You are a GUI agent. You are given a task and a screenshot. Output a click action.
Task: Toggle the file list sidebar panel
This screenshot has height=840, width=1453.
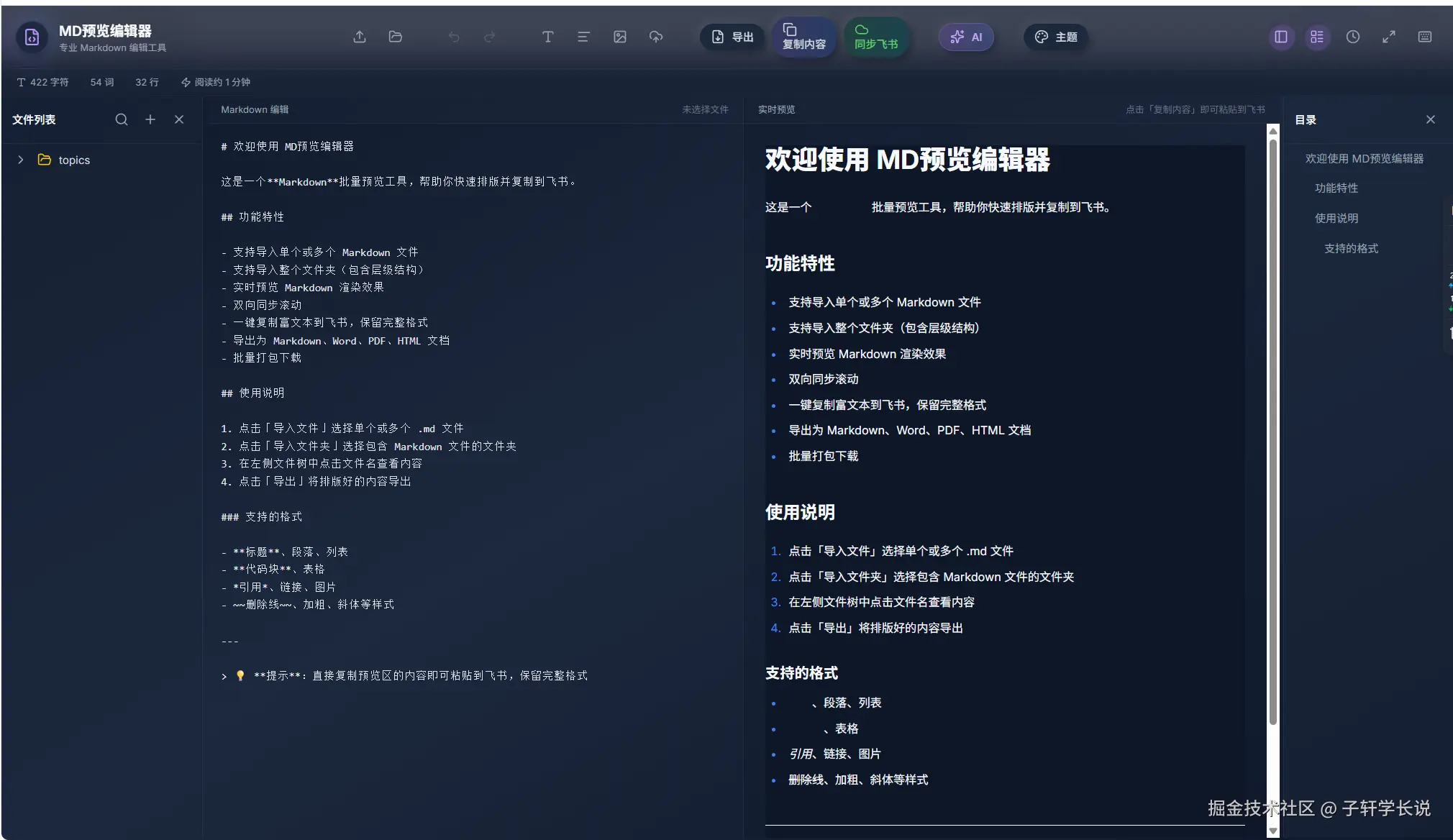click(x=1281, y=37)
